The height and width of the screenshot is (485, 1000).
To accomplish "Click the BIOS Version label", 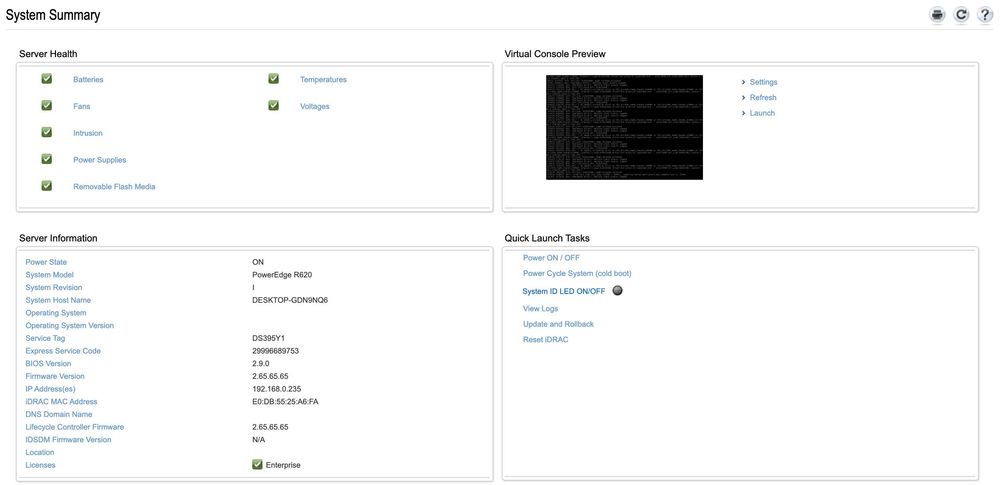I will [x=48, y=364].
